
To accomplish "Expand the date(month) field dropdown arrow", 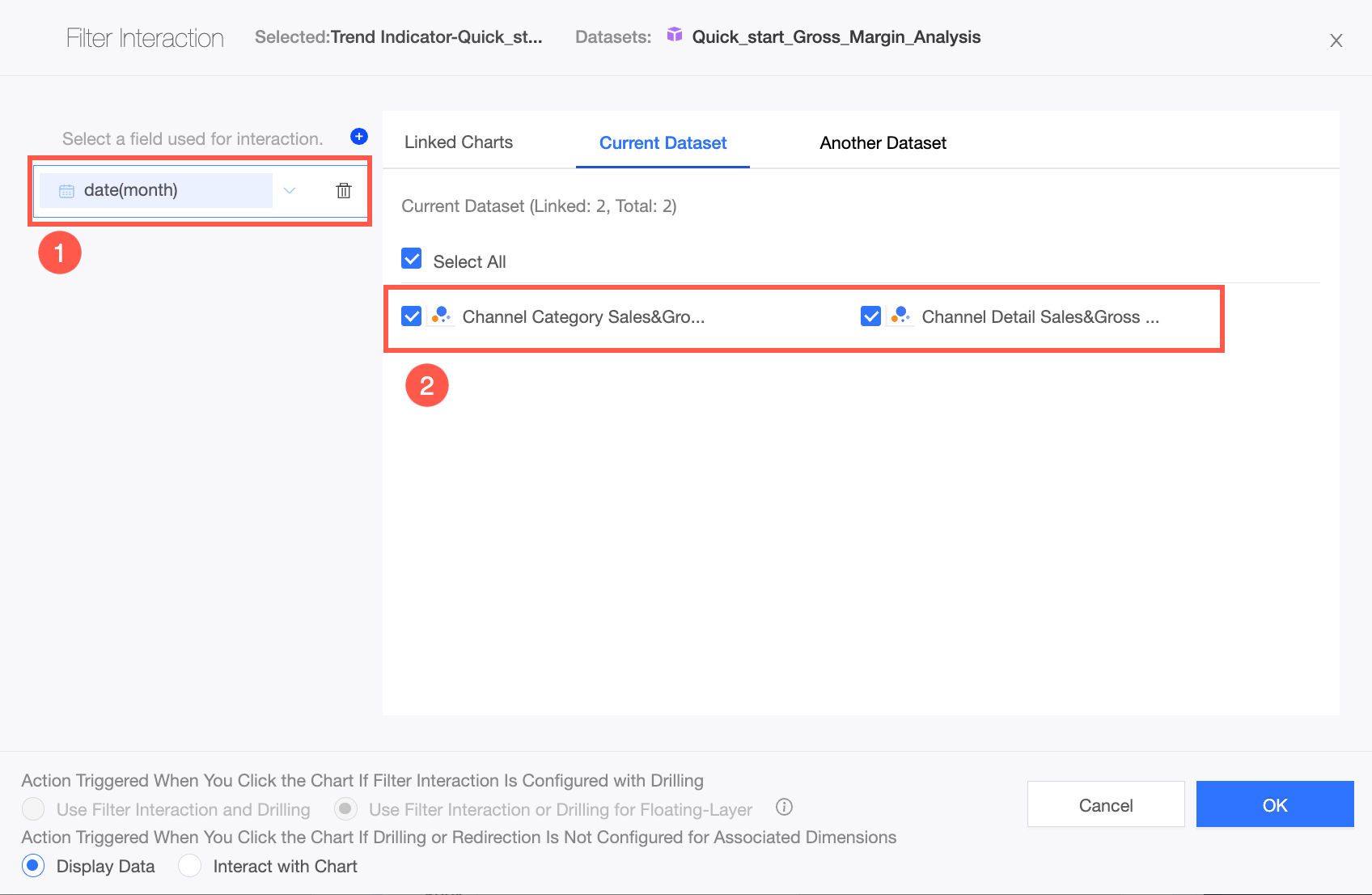I will (x=290, y=191).
